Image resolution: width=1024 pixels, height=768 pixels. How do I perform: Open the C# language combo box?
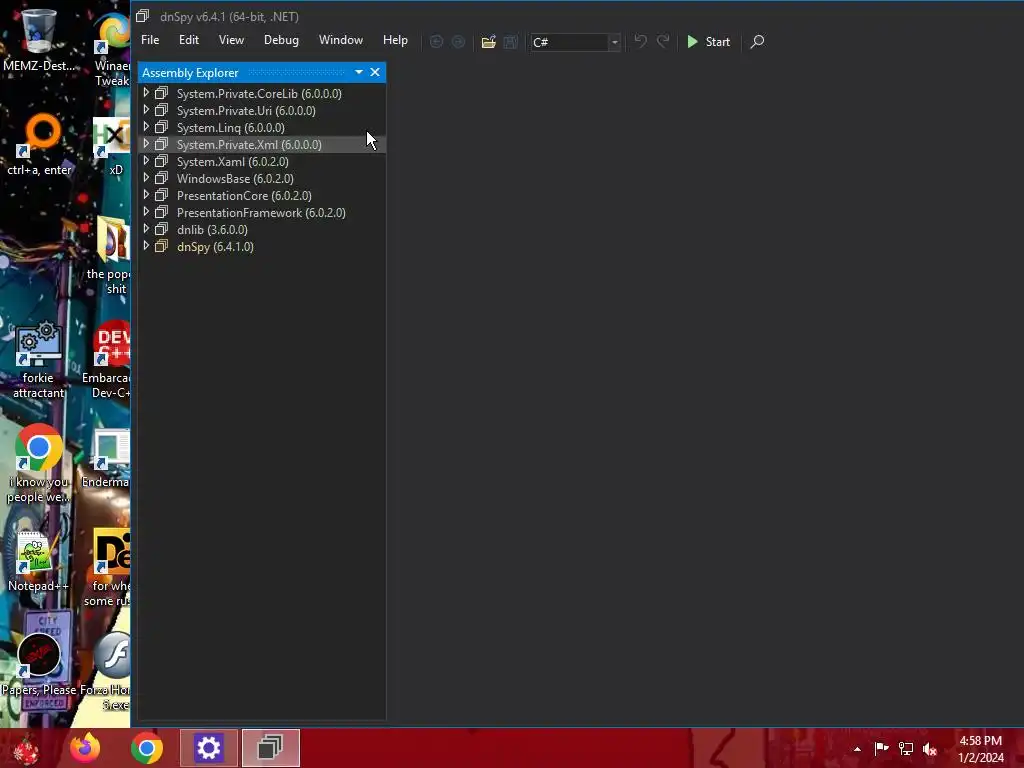point(575,42)
